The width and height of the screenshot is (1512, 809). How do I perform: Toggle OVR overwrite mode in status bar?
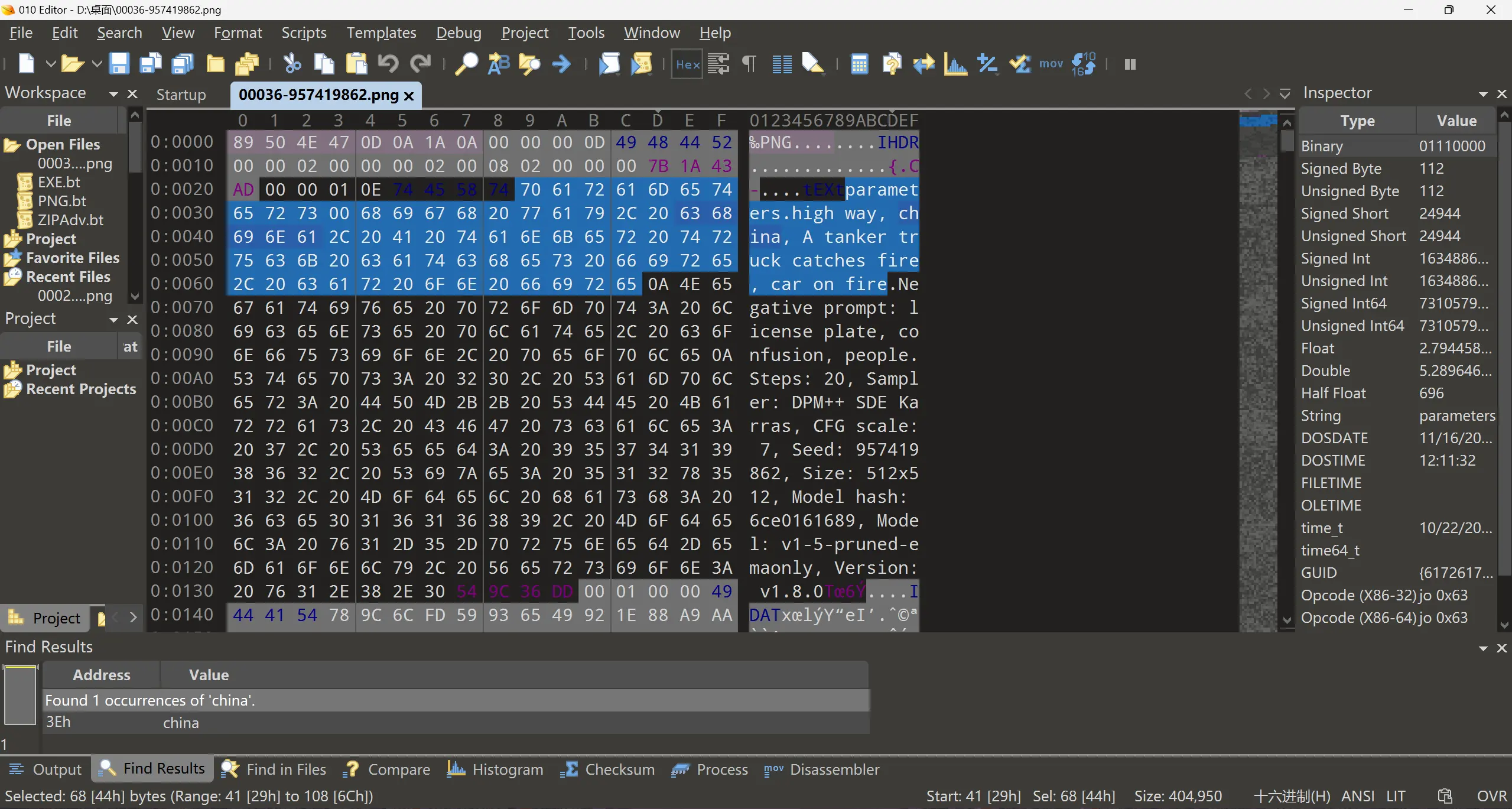click(1491, 796)
